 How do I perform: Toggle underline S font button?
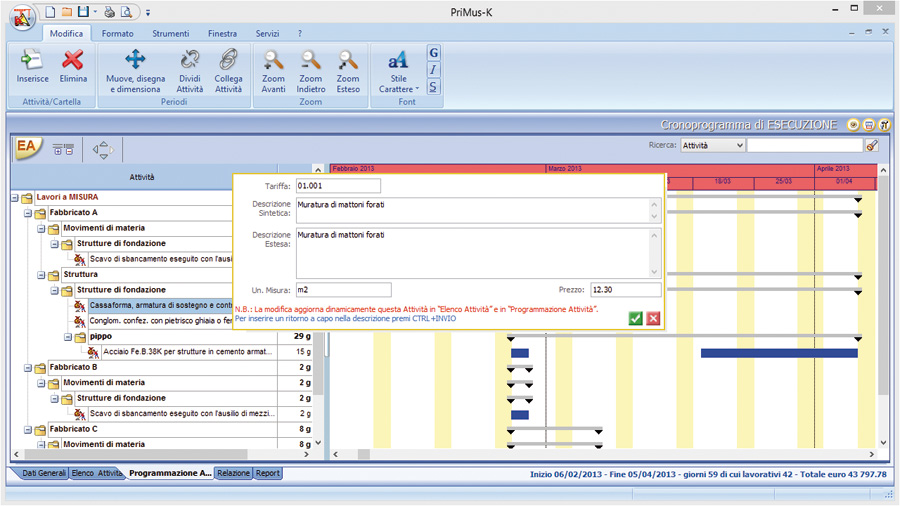433,87
